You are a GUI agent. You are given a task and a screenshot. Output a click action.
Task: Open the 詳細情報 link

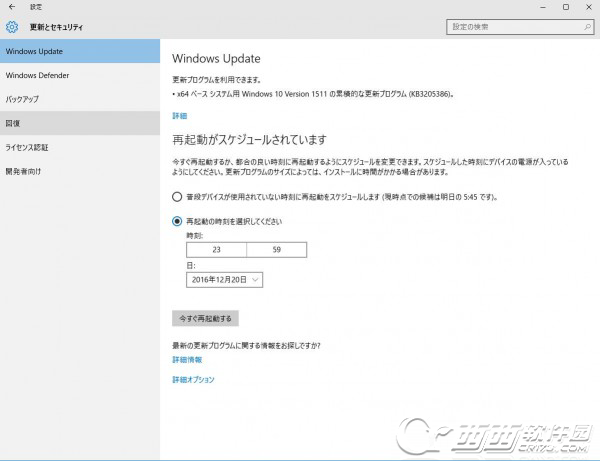click(187, 360)
